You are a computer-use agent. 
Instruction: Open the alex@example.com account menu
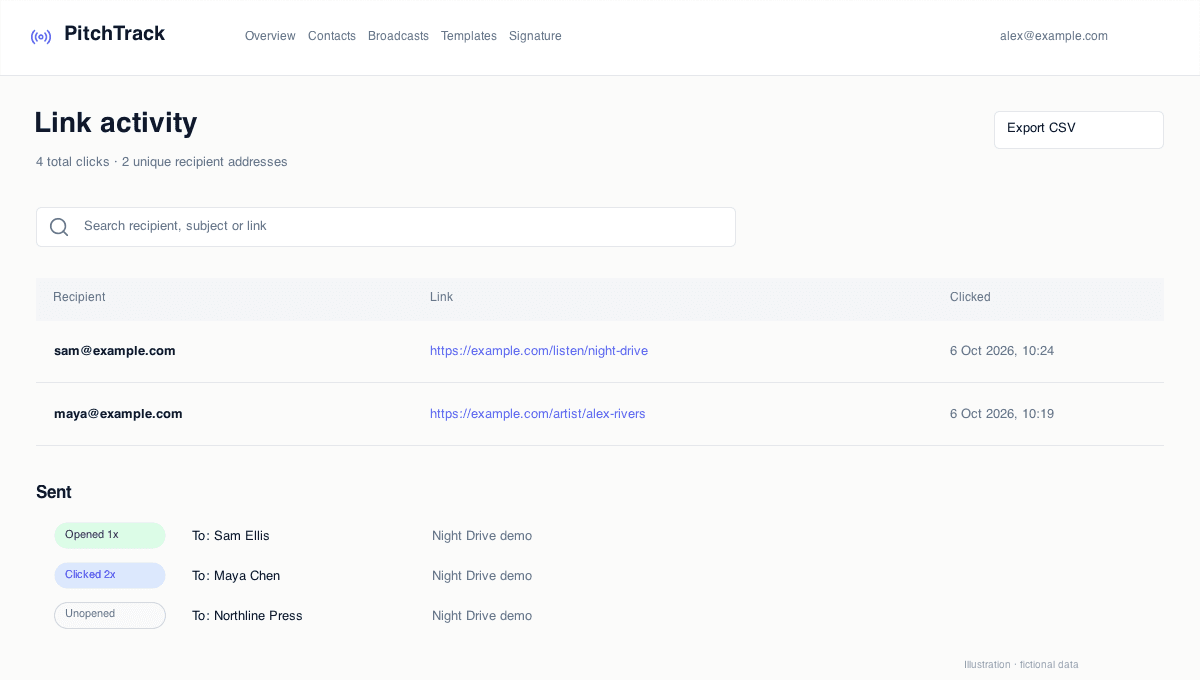click(1054, 36)
